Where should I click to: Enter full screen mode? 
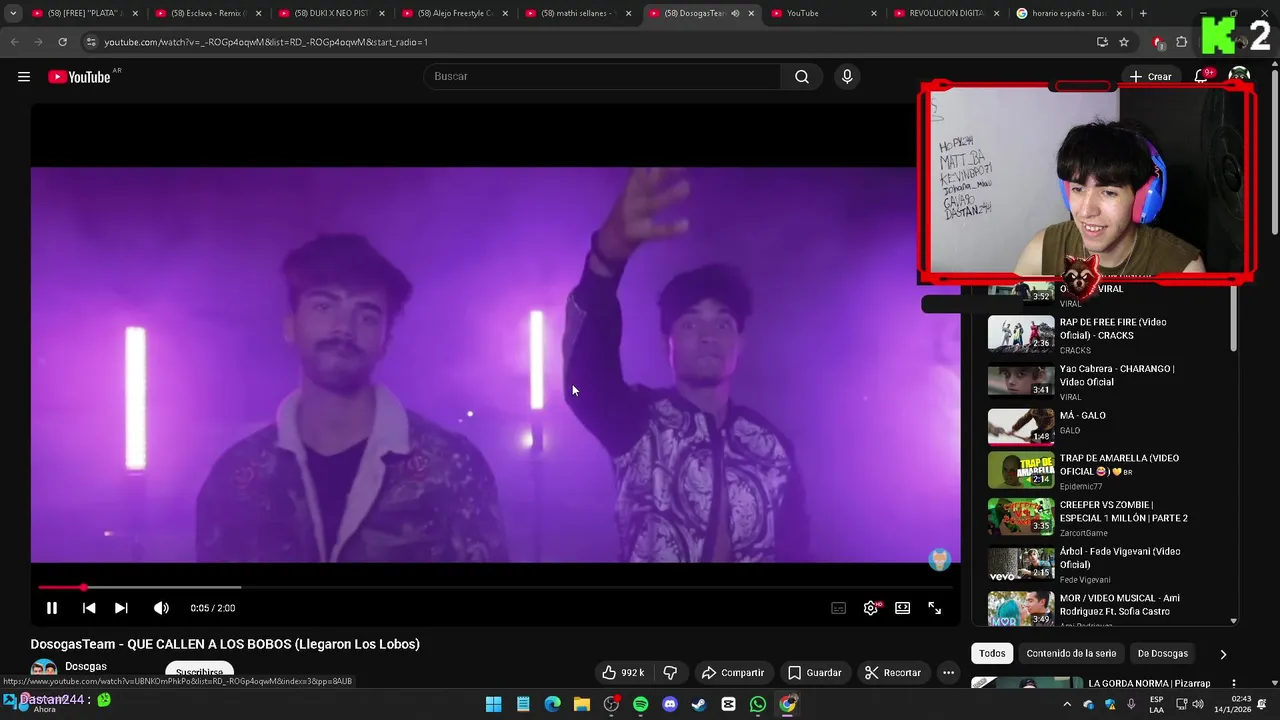tap(935, 608)
